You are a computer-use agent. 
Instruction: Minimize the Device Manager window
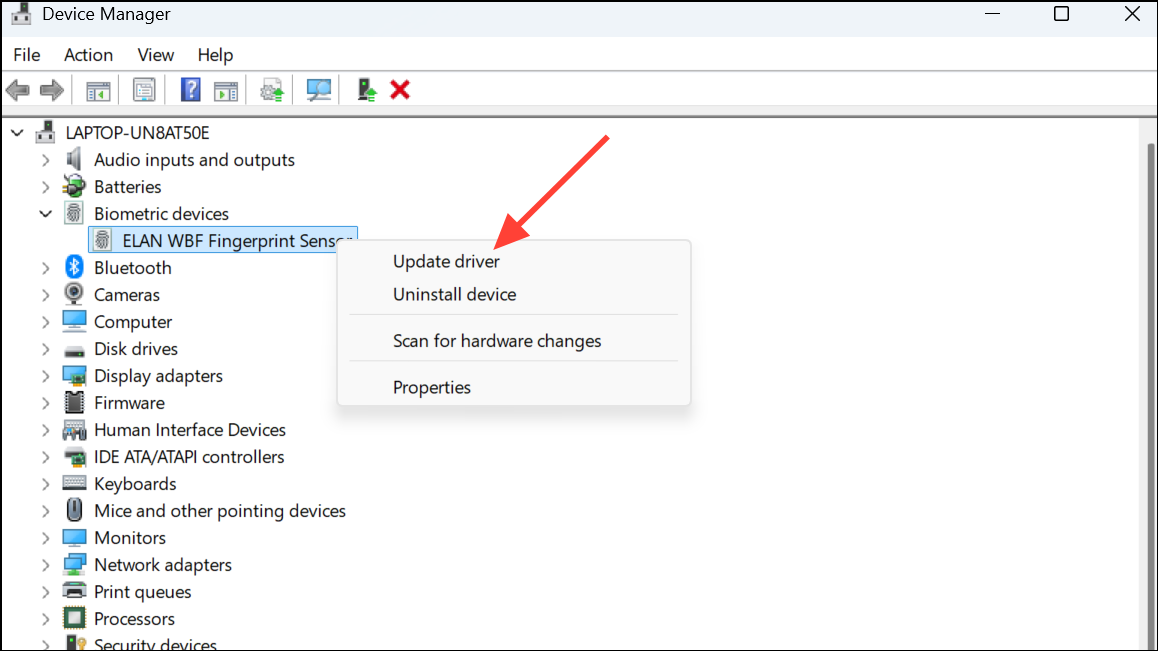coord(993,14)
